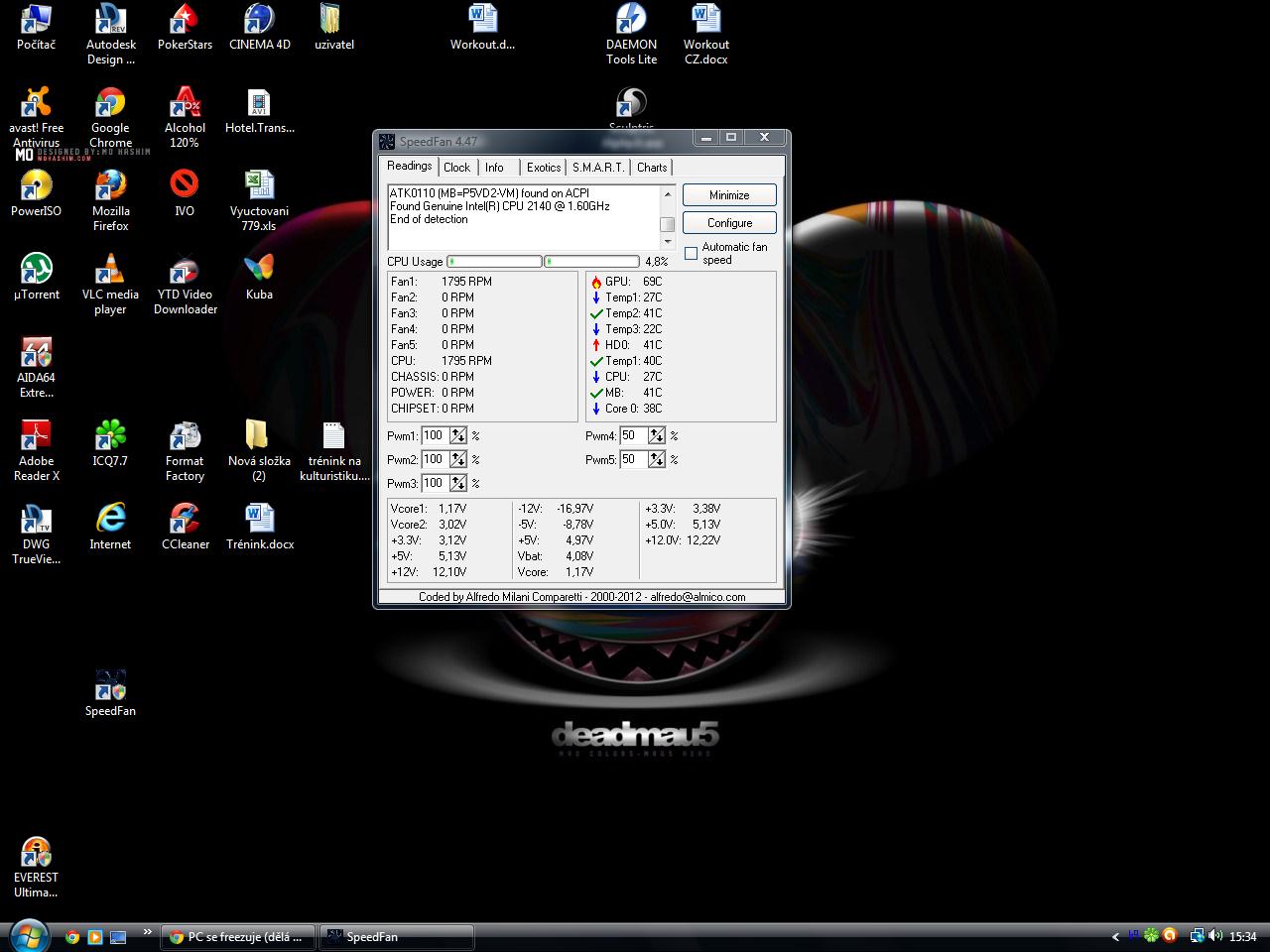The width and height of the screenshot is (1270, 952).
Task: Open DAEMON Tools Lite icon
Action: [x=631, y=20]
